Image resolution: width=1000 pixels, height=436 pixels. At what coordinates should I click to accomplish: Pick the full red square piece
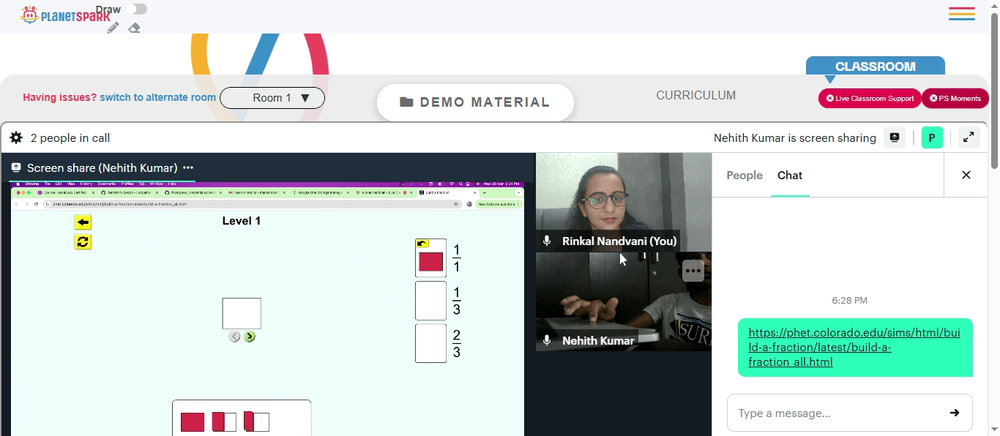click(193, 422)
